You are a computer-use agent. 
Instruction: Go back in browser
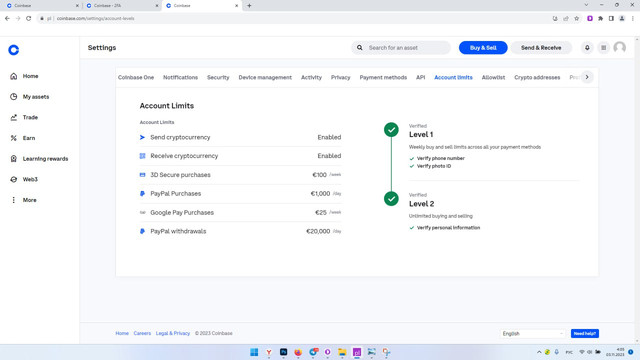(7, 18)
